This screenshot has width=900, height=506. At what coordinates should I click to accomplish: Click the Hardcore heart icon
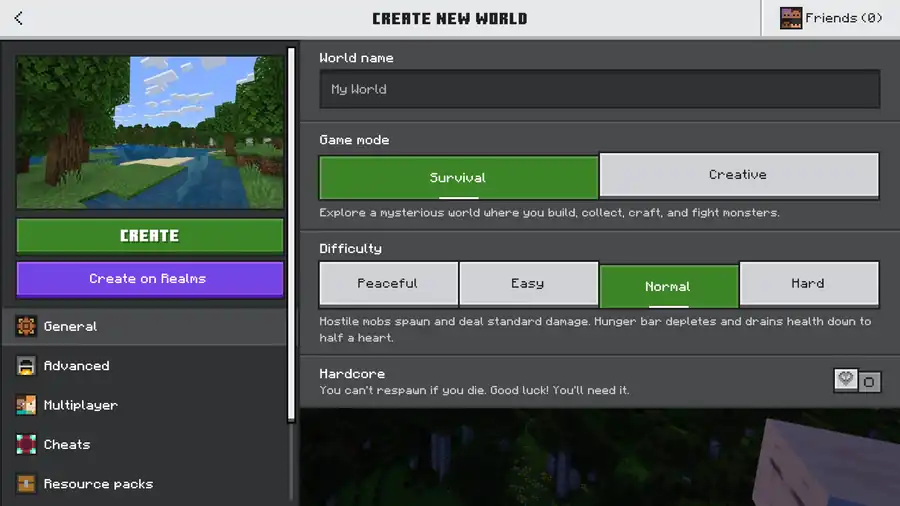click(x=846, y=380)
